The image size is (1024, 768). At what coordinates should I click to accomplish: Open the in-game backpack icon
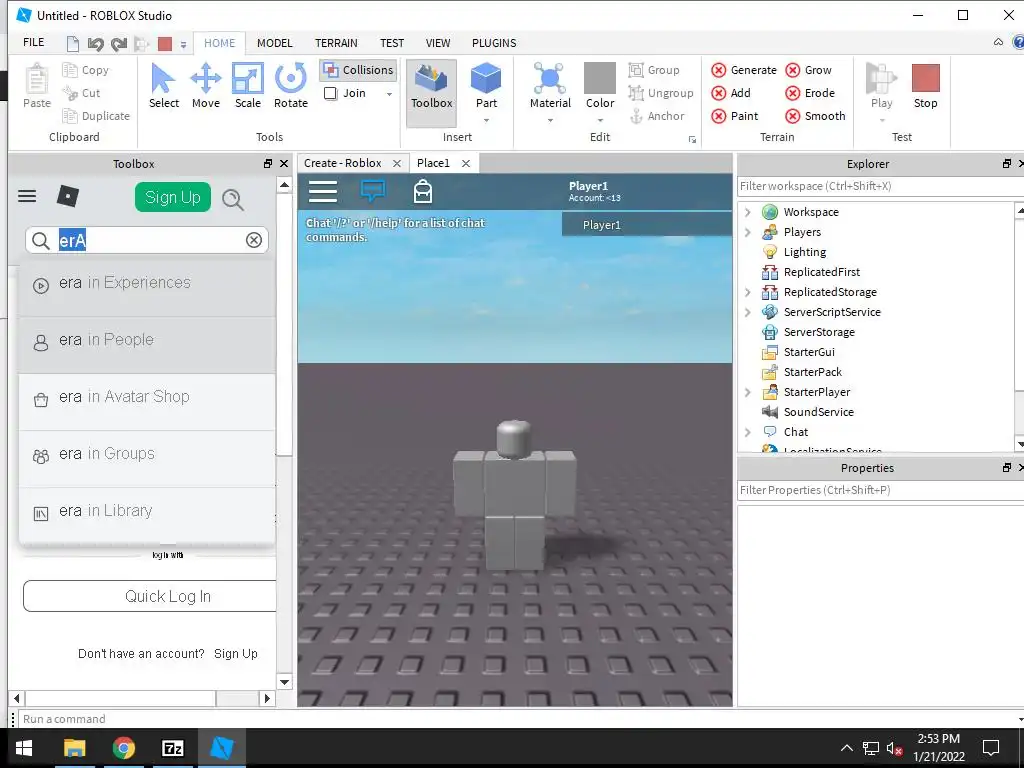pyautogui.click(x=423, y=191)
